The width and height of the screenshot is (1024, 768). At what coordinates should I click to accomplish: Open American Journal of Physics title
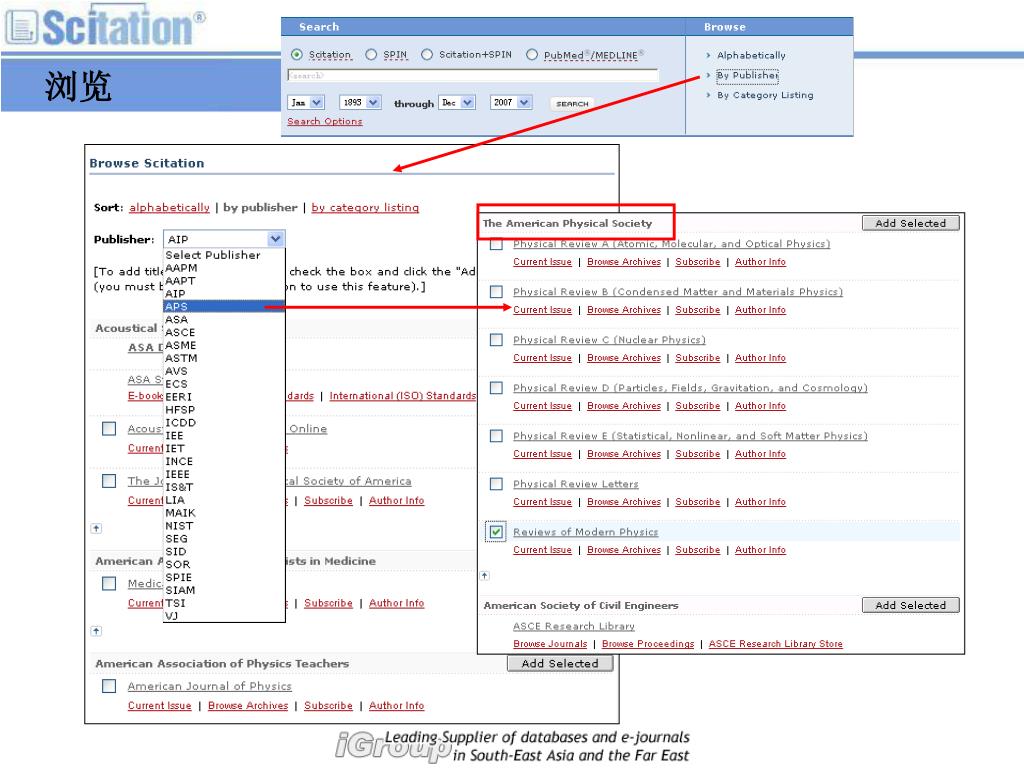coord(210,686)
